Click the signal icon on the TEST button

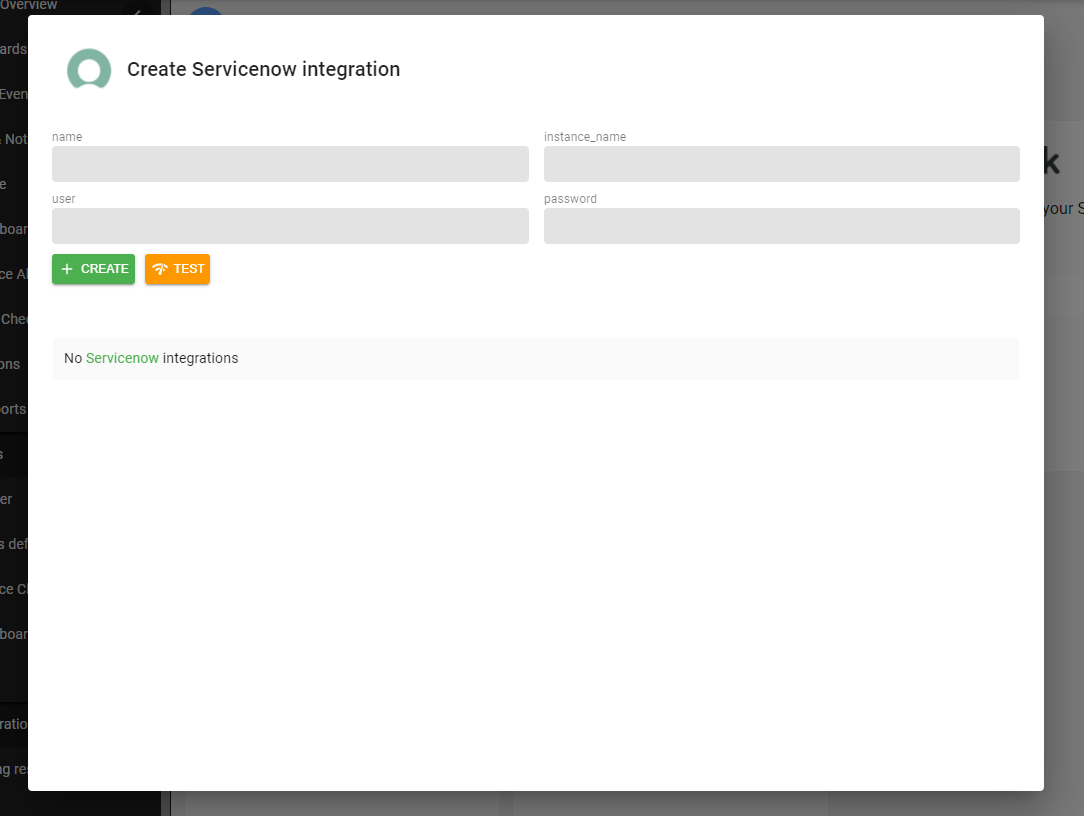point(160,269)
